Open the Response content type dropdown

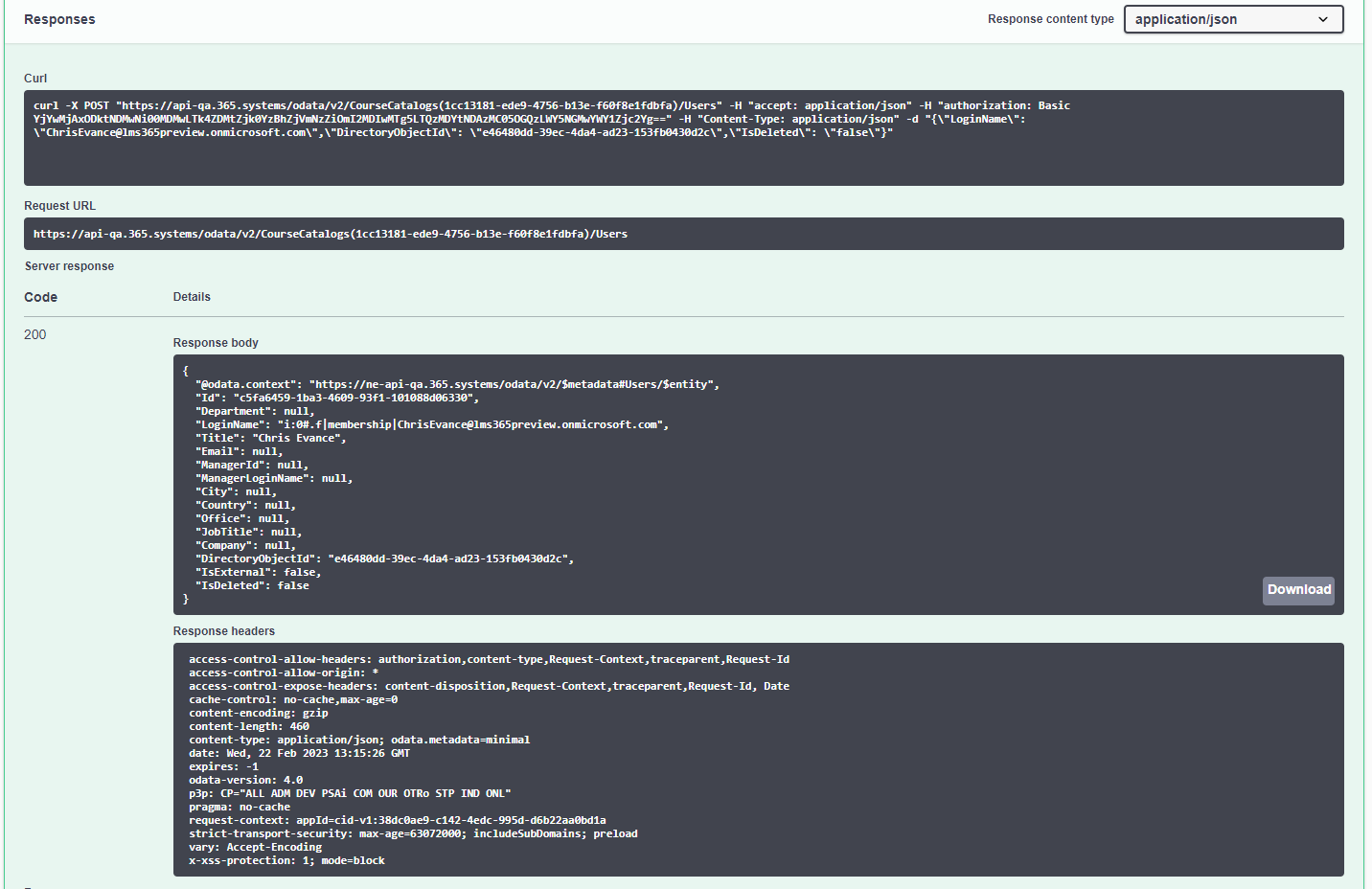(1233, 19)
